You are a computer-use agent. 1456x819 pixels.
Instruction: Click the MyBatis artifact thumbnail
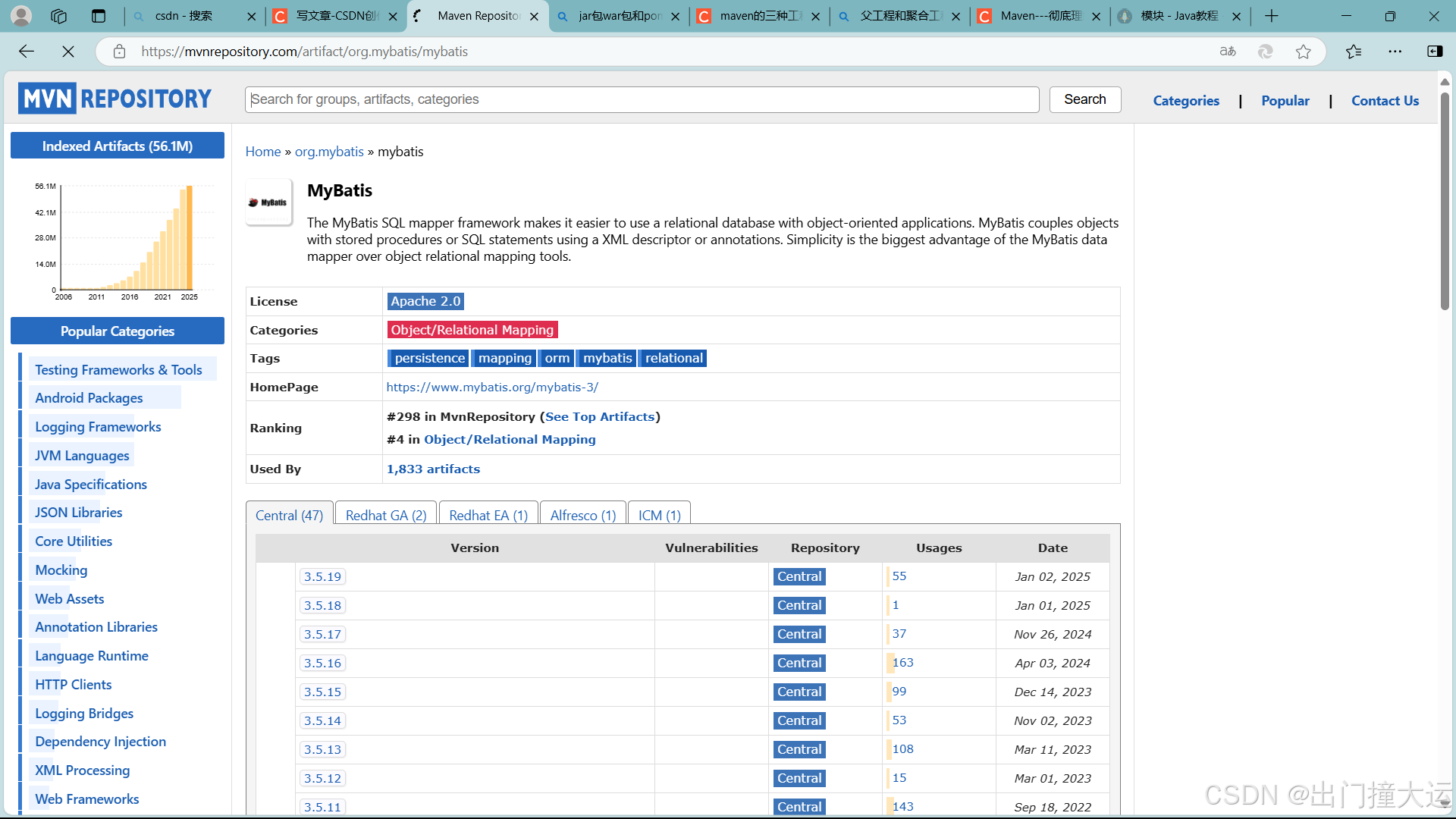point(268,202)
